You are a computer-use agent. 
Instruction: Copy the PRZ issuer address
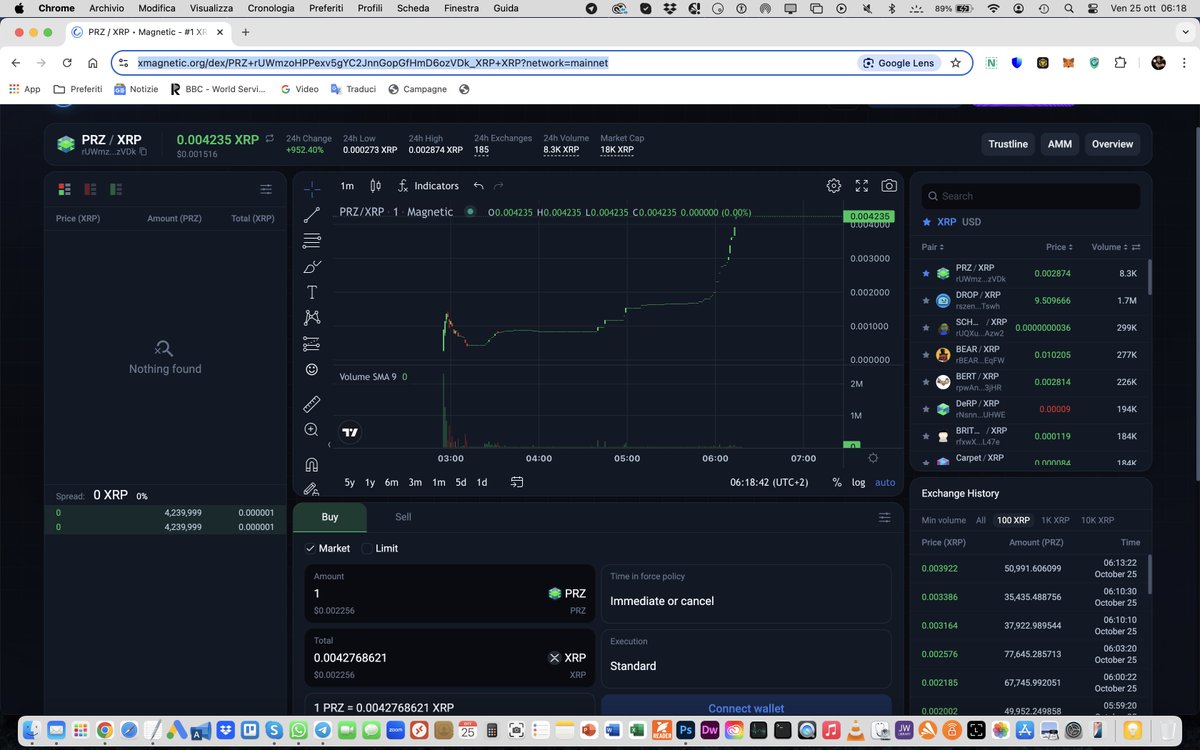[x=143, y=152]
